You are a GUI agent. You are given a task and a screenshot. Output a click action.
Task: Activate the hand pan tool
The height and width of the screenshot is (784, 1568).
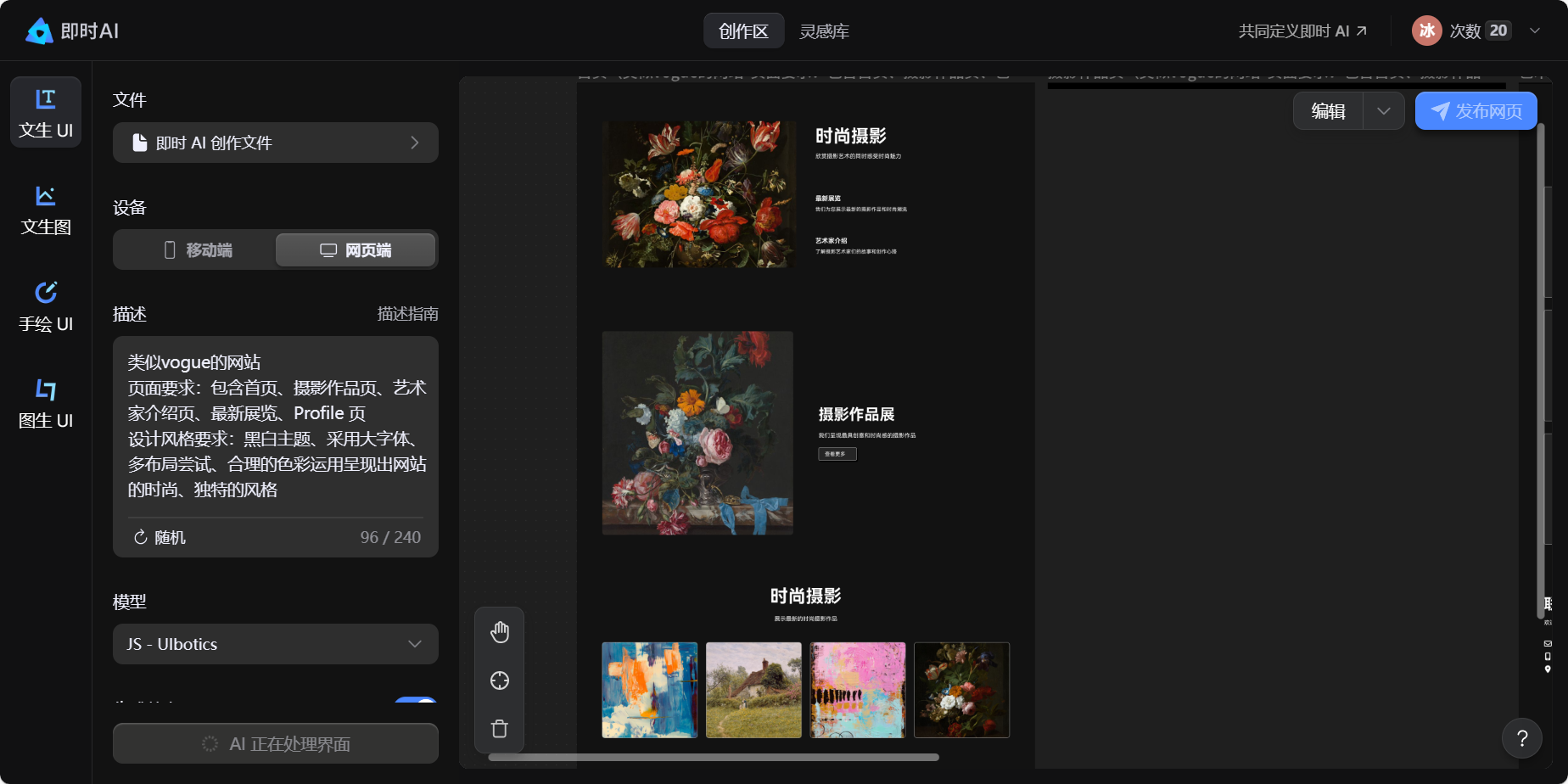pyautogui.click(x=500, y=632)
